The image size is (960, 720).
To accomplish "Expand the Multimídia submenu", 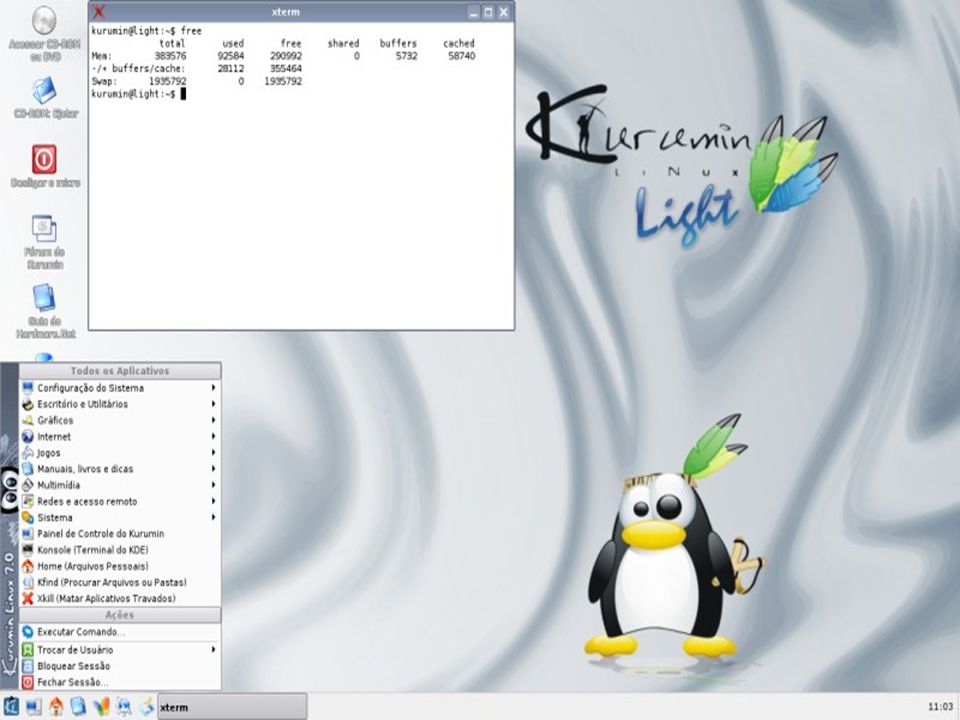I will [x=120, y=485].
